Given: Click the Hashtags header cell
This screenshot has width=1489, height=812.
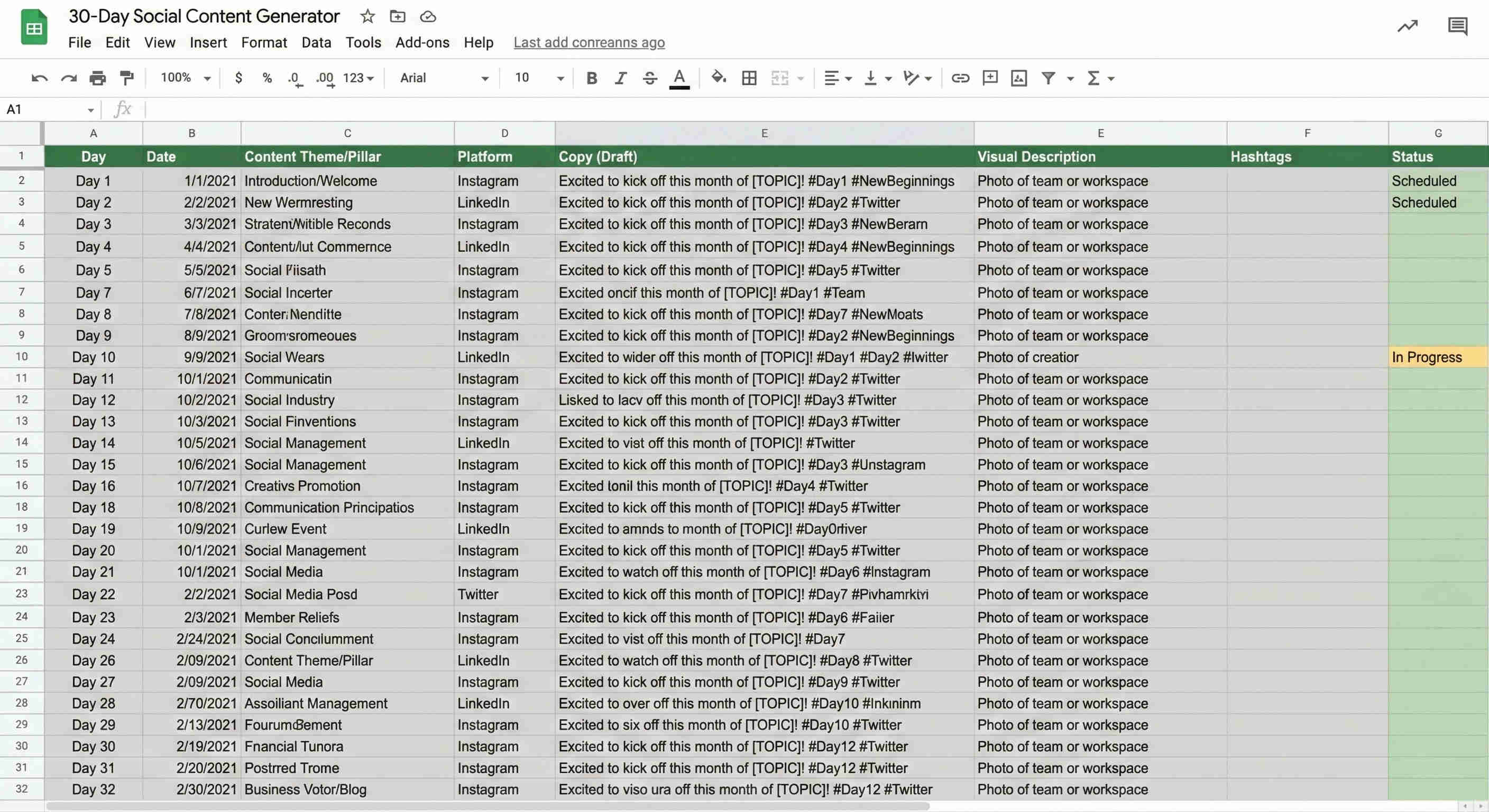Looking at the screenshot, I should [x=1308, y=156].
